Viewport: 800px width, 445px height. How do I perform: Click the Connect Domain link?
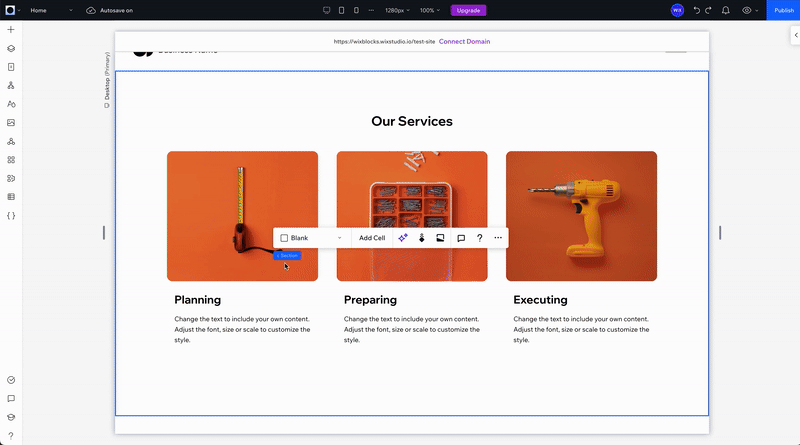click(464, 41)
